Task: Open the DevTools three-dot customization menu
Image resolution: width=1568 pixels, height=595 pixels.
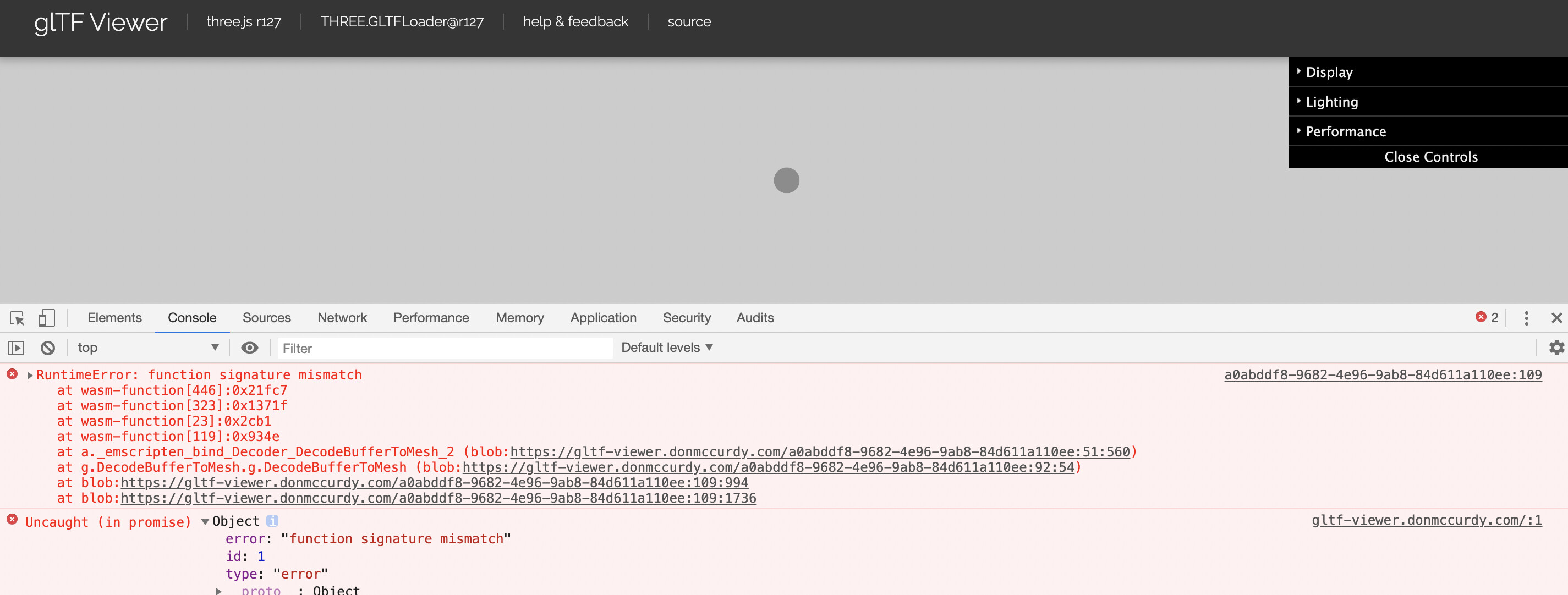Action: click(x=1526, y=318)
